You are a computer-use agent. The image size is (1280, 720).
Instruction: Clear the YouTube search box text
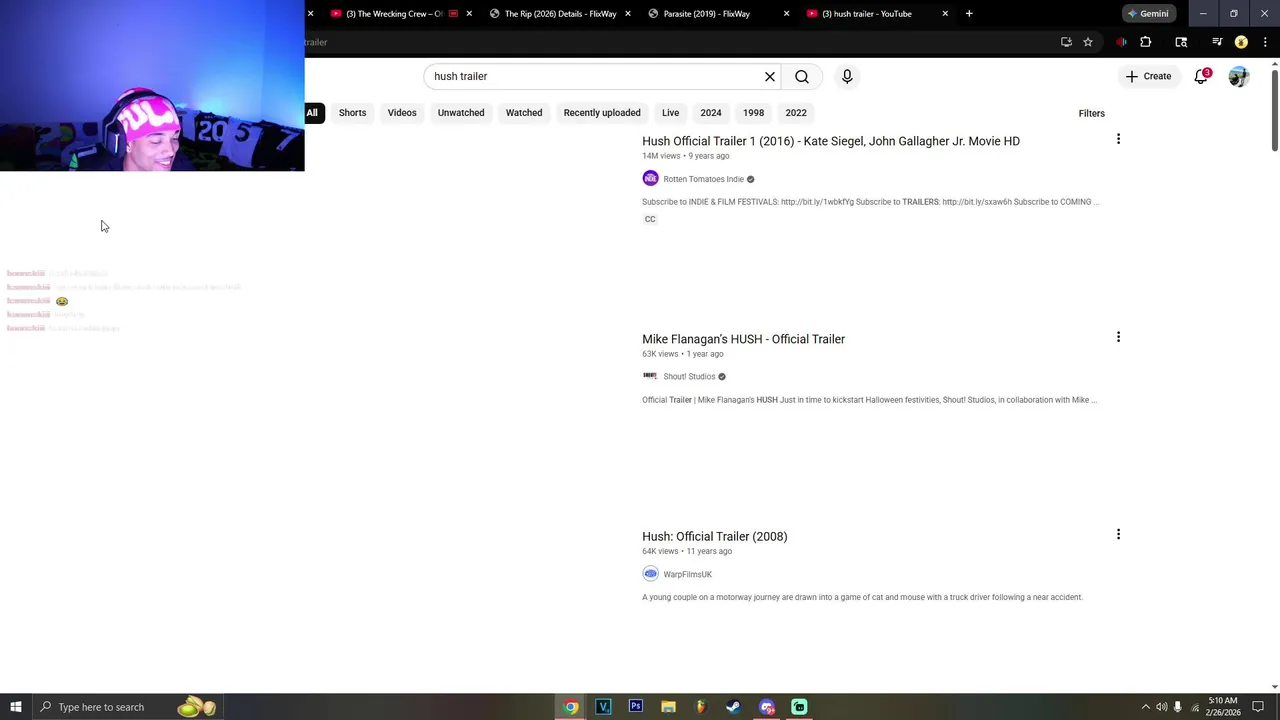(x=770, y=76)
